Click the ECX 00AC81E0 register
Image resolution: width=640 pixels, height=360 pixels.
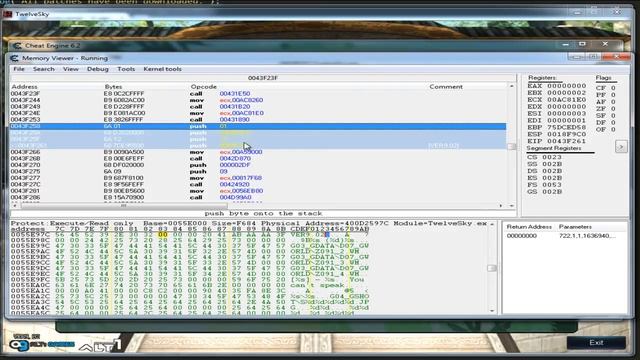(x=556, y=100)
